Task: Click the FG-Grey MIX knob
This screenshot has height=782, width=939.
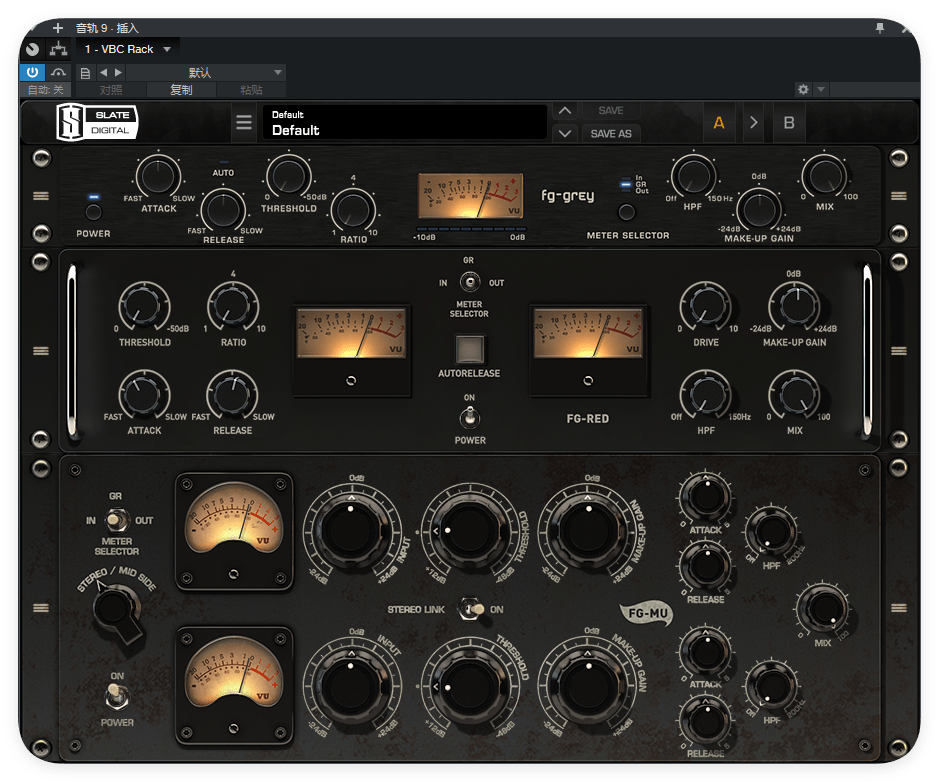Action: 824,177
